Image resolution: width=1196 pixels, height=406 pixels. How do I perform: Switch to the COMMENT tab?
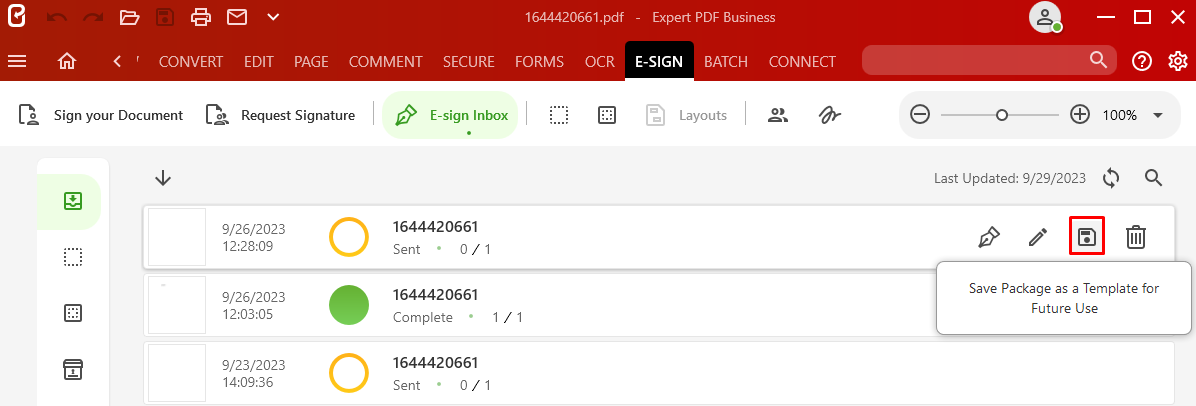coord(386,62)
